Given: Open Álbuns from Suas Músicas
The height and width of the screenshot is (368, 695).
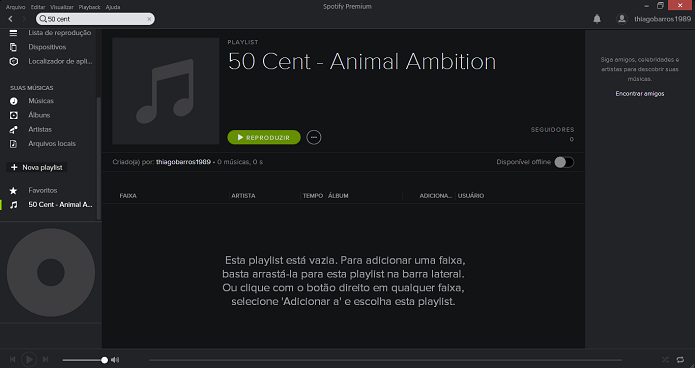Looking at the screenshot, I should [39, 115].
